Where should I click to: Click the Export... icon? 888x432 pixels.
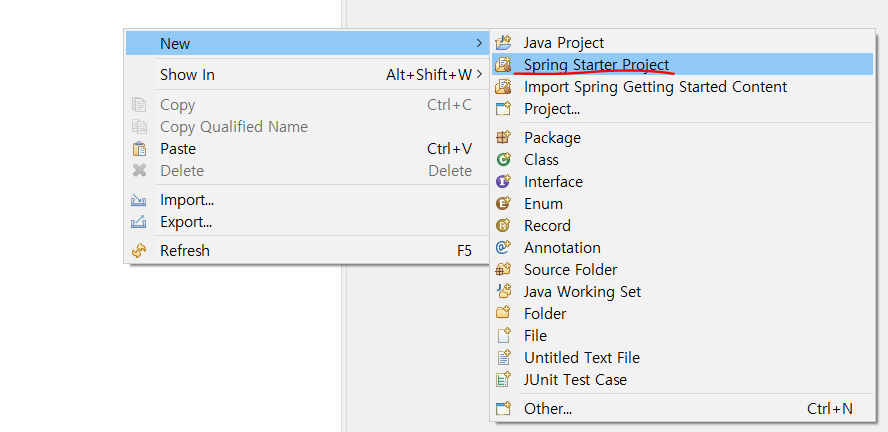coord(139,222)
